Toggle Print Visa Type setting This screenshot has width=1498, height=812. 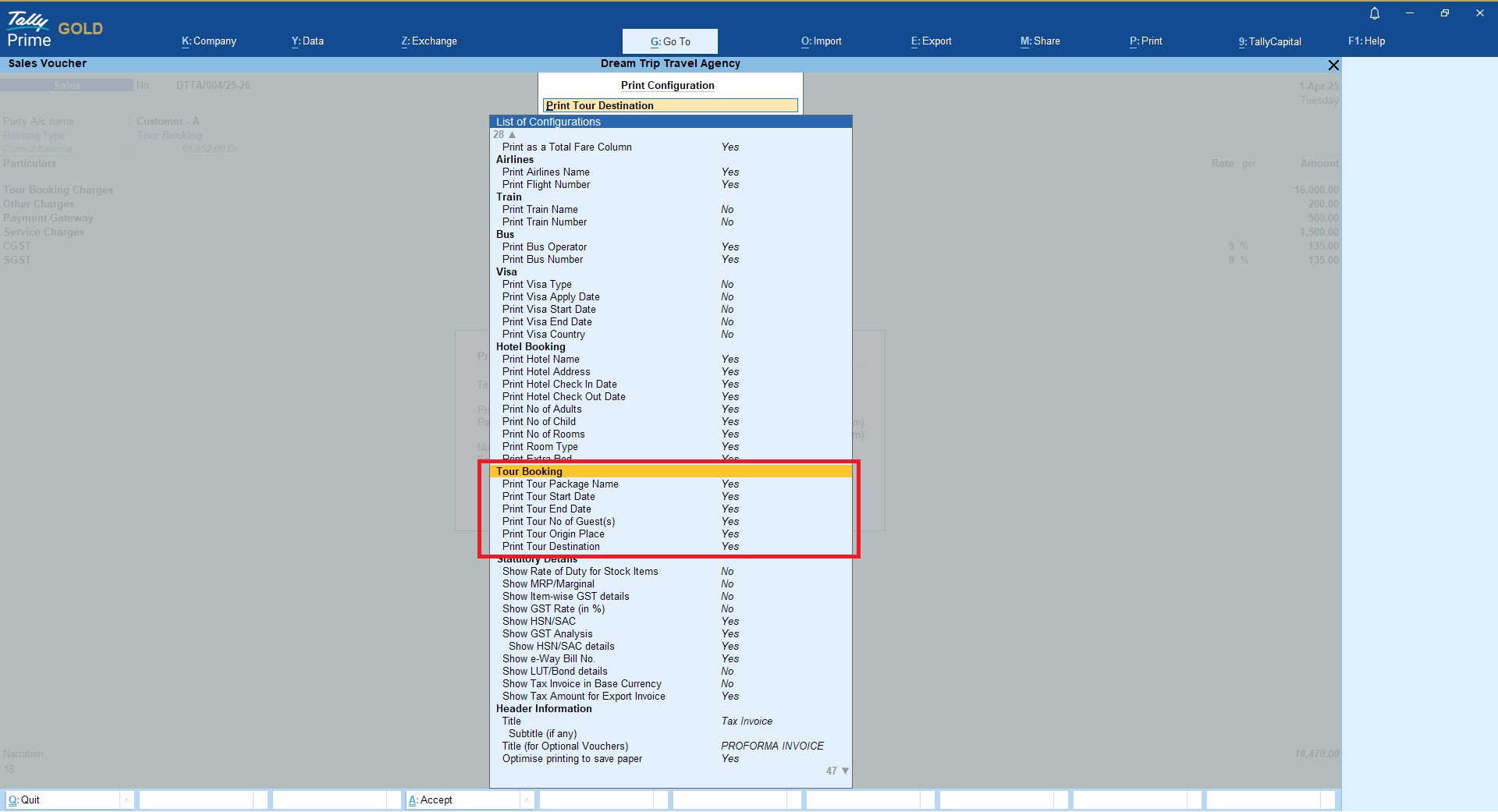click(537, 285)
